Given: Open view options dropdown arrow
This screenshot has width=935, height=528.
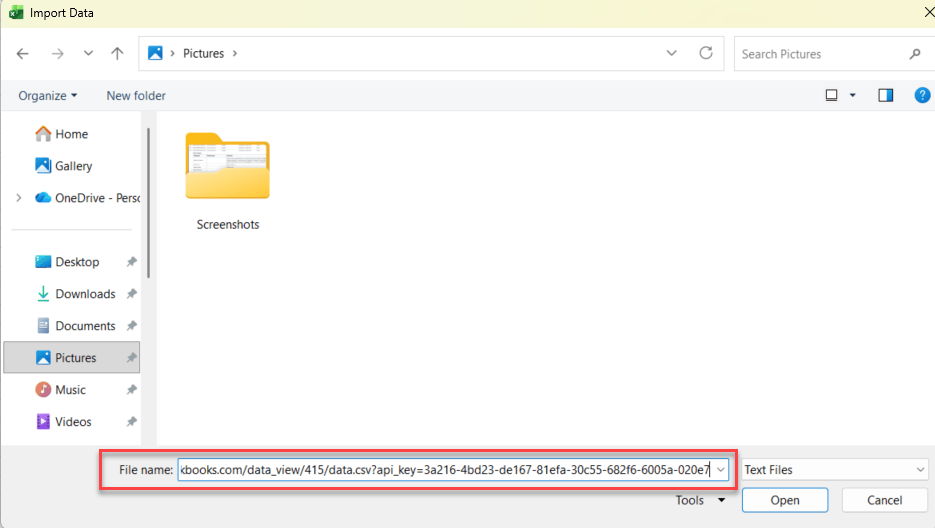Looking at the screenshot, I should point(853,95).
